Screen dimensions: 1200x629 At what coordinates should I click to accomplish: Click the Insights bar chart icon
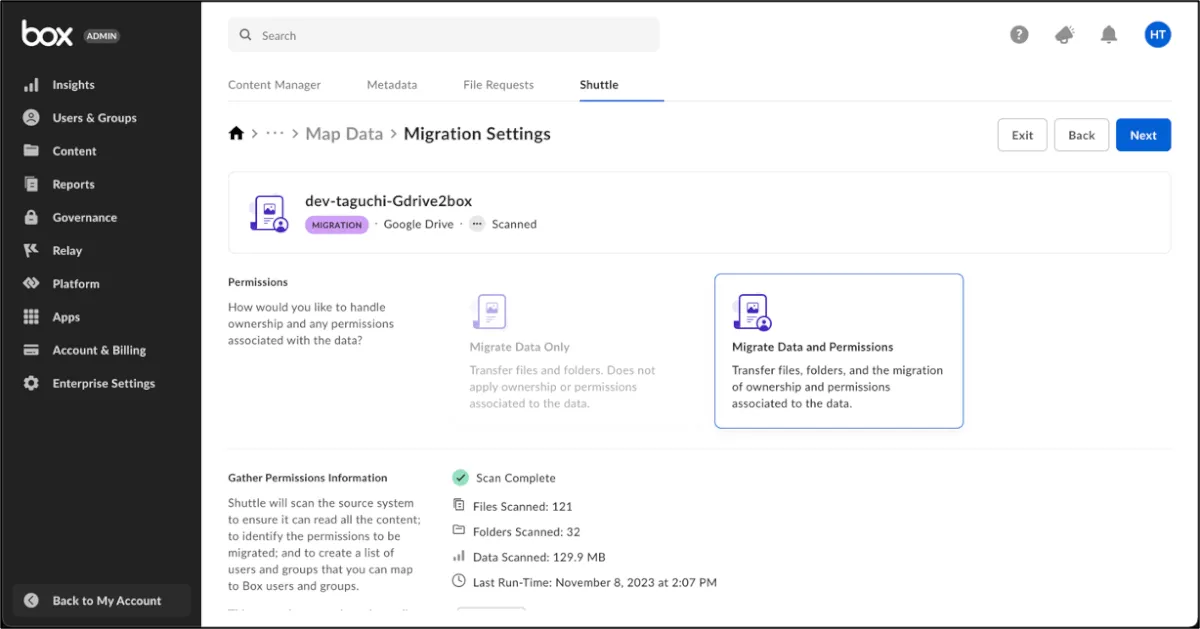pyautogui.click(x=31, y=85)
